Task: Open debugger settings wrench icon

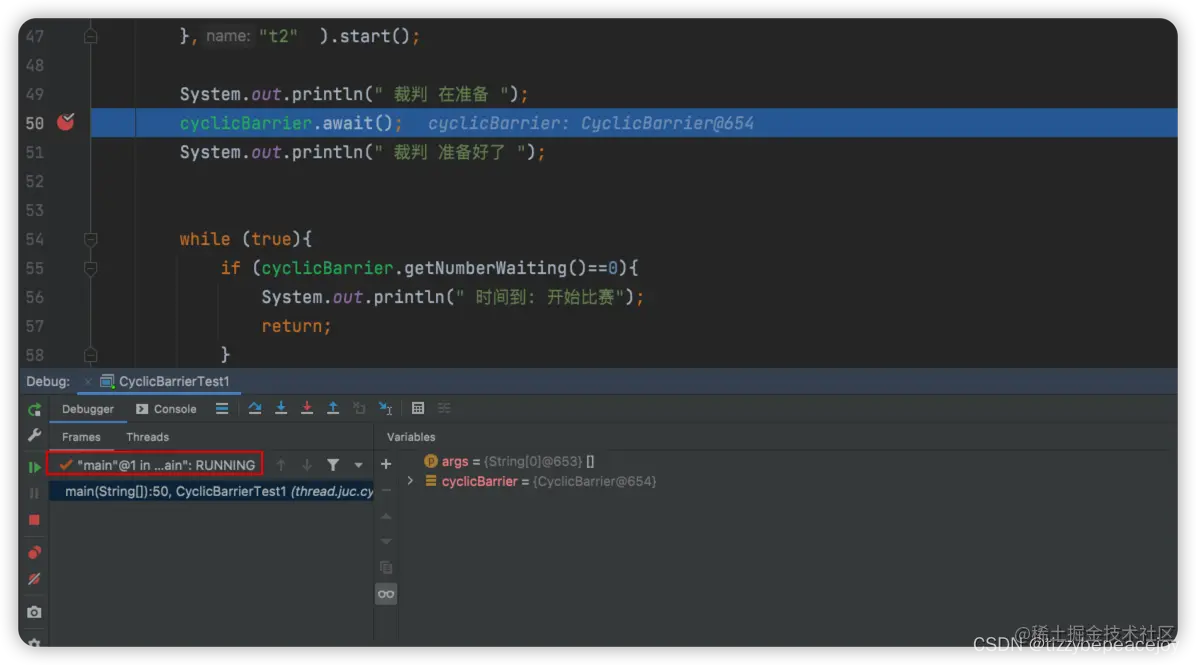Action: 34,435
